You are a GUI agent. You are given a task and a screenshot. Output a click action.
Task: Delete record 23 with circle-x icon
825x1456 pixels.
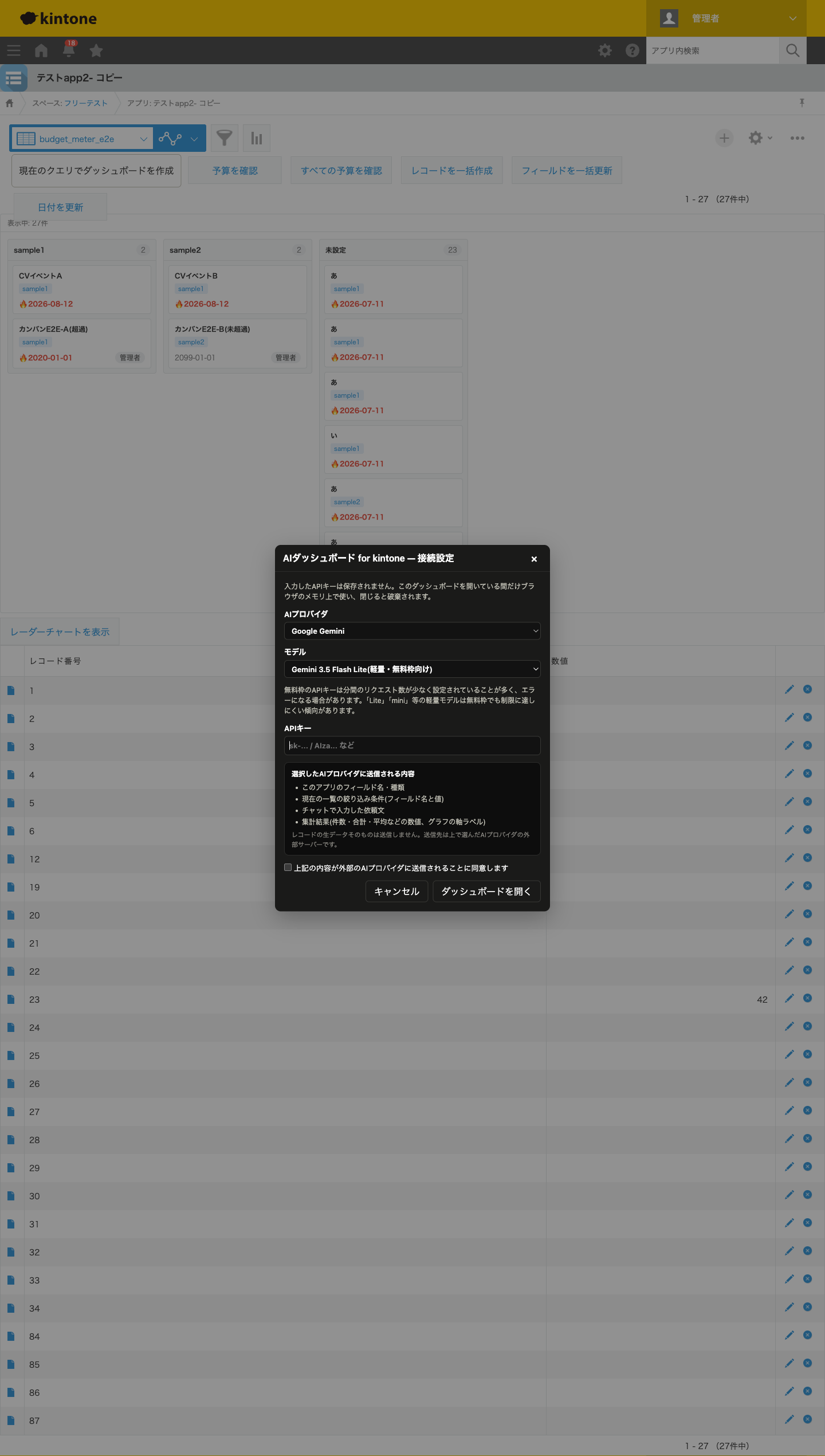[x=808, y=998]
